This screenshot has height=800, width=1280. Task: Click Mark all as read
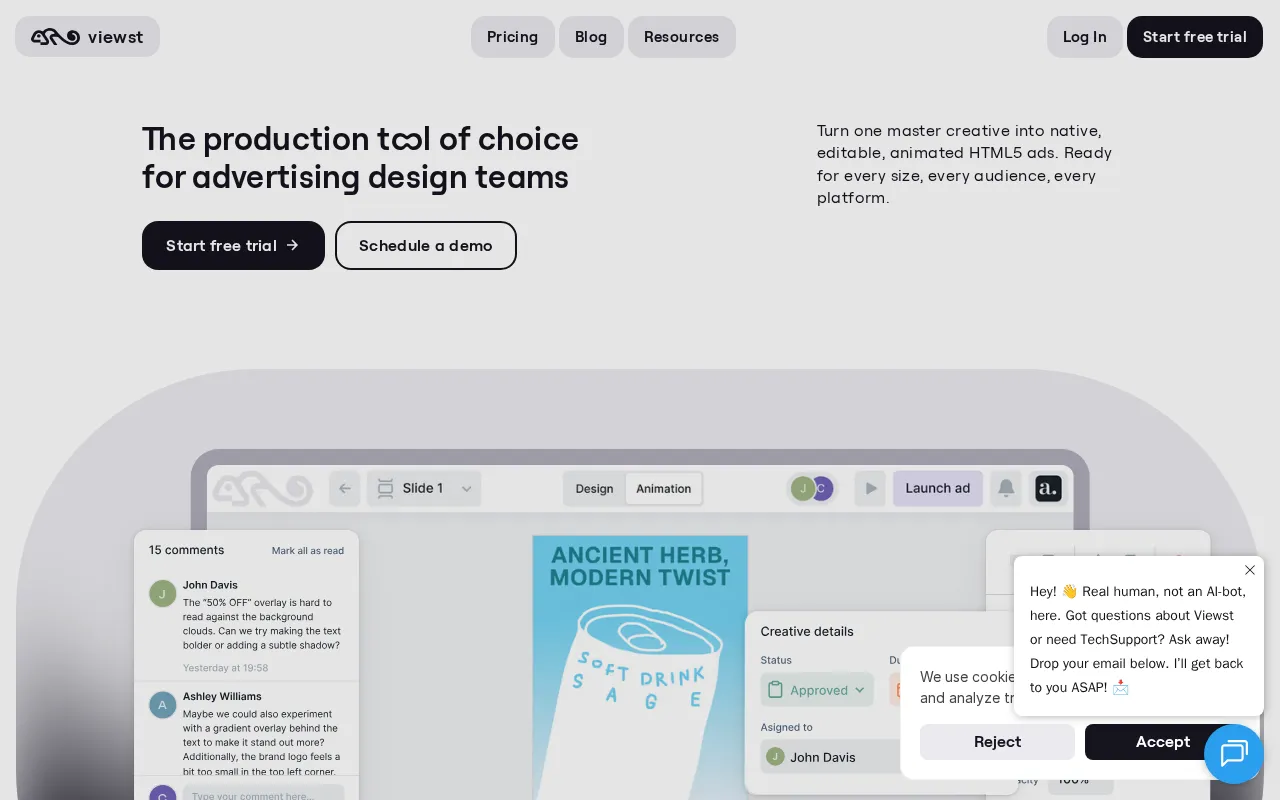coord(308,551)
